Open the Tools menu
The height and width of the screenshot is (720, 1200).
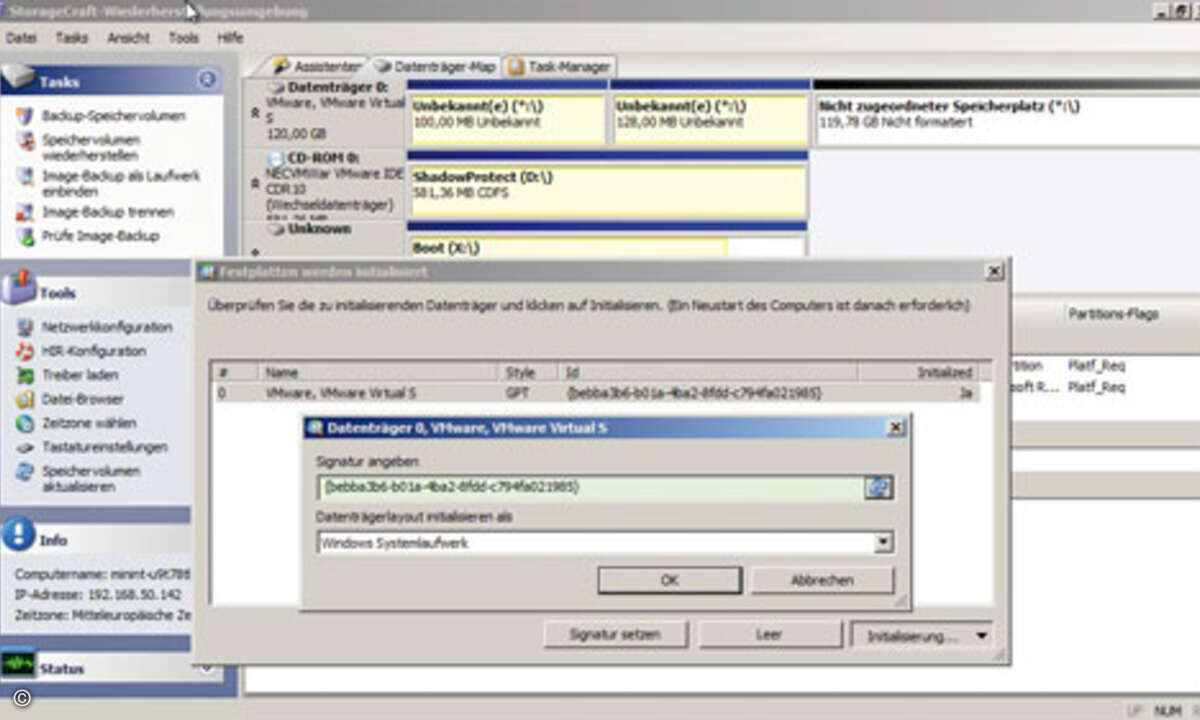(183, 38)
